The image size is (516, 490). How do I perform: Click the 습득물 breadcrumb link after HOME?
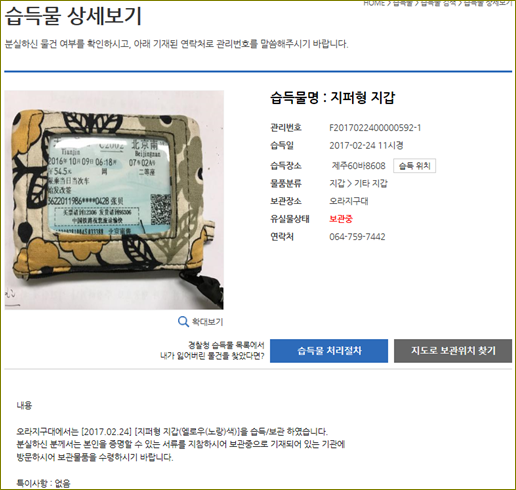pyautogui.click(x=403, y=3)
